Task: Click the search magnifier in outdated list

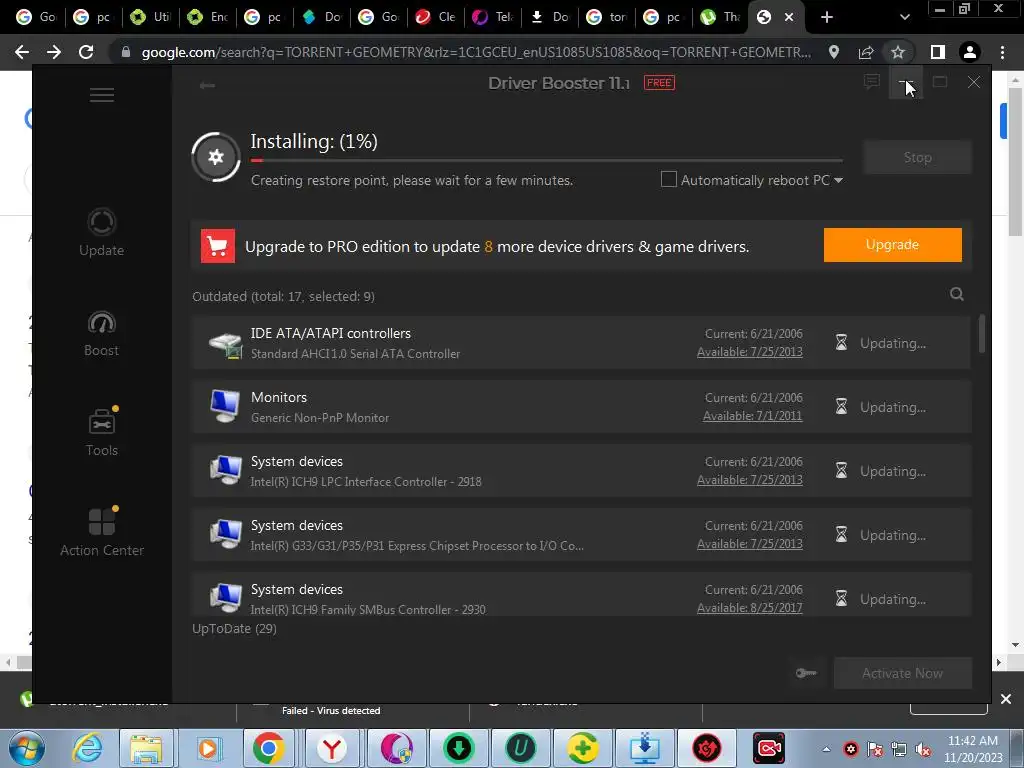Action: (957, 294)
